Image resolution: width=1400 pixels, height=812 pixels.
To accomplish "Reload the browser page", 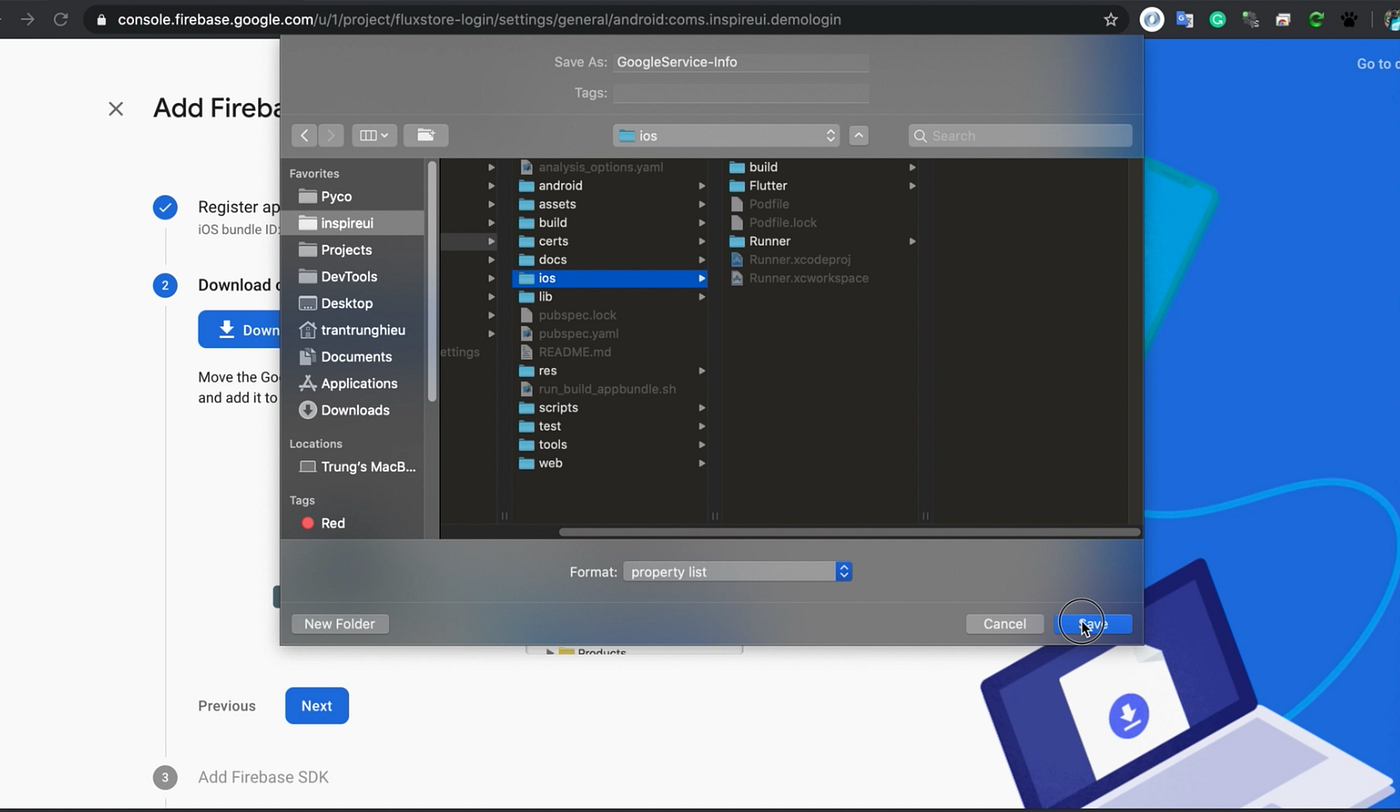I will 60,19.
